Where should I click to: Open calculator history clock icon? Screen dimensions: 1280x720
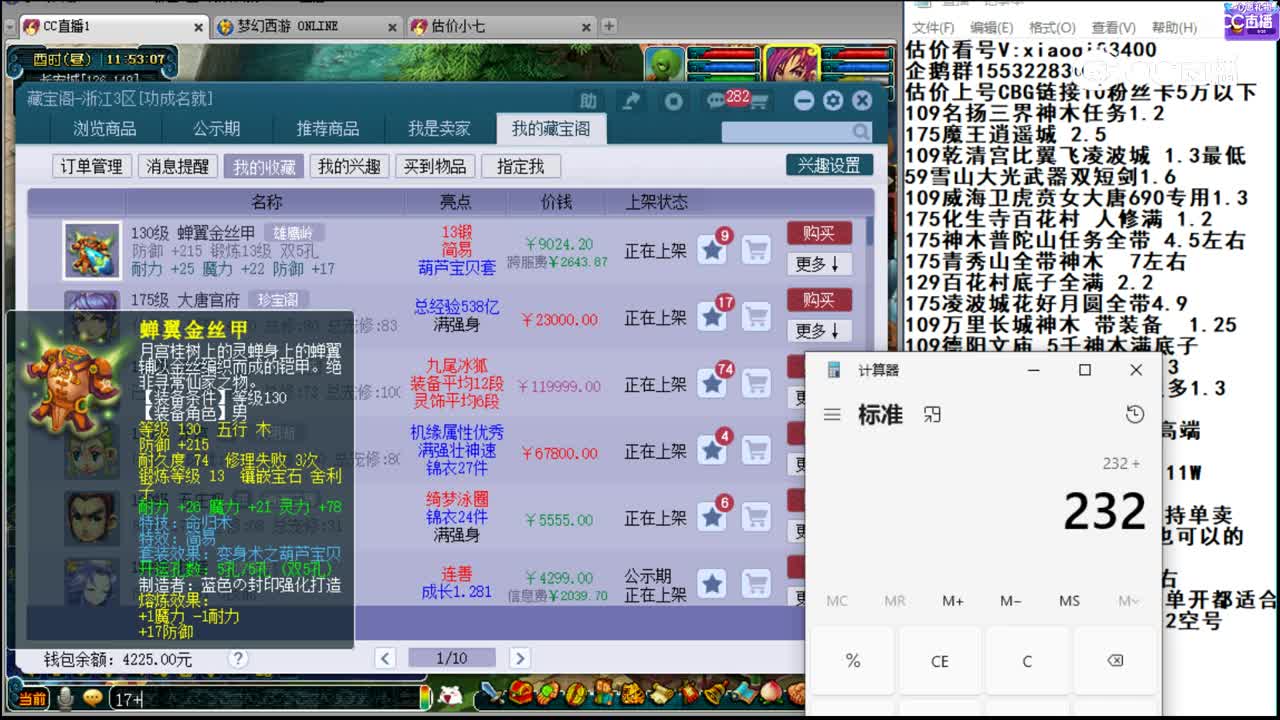(x=1134, y=414)
